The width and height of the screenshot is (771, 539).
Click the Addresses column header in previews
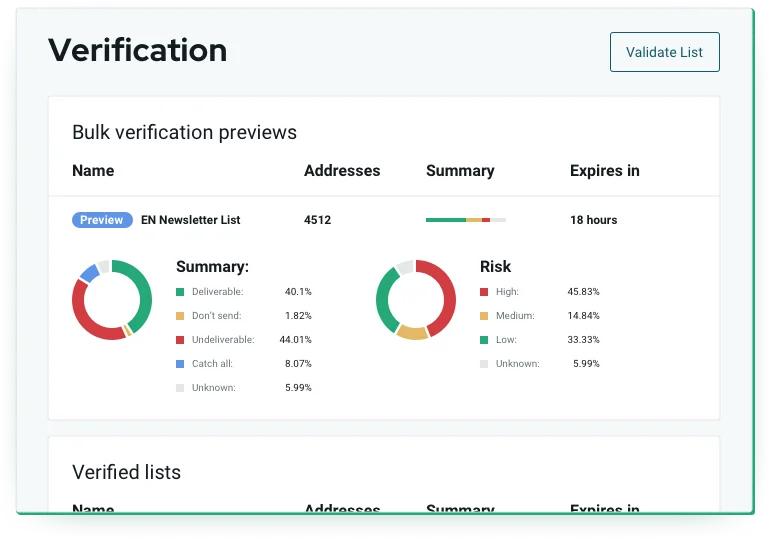click(342, 171)
